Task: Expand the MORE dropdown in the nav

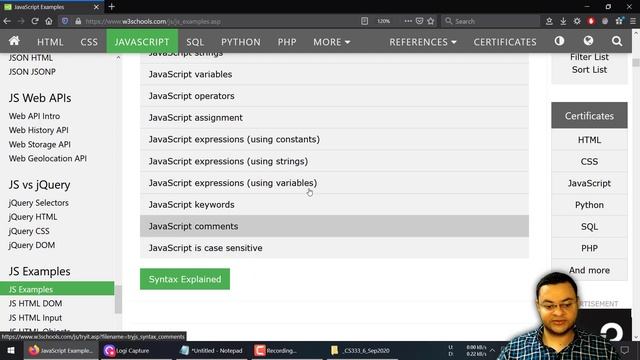Action: tap(331, 42)
